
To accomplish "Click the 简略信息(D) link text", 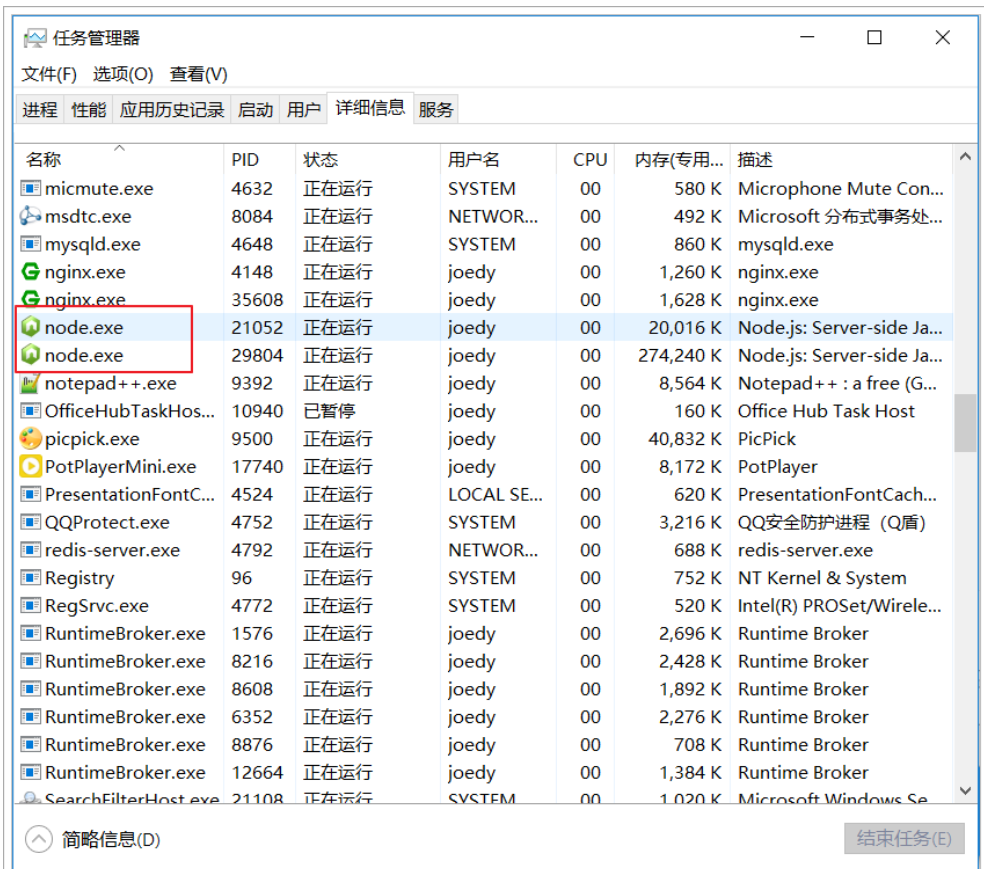I will coord(111,839).
